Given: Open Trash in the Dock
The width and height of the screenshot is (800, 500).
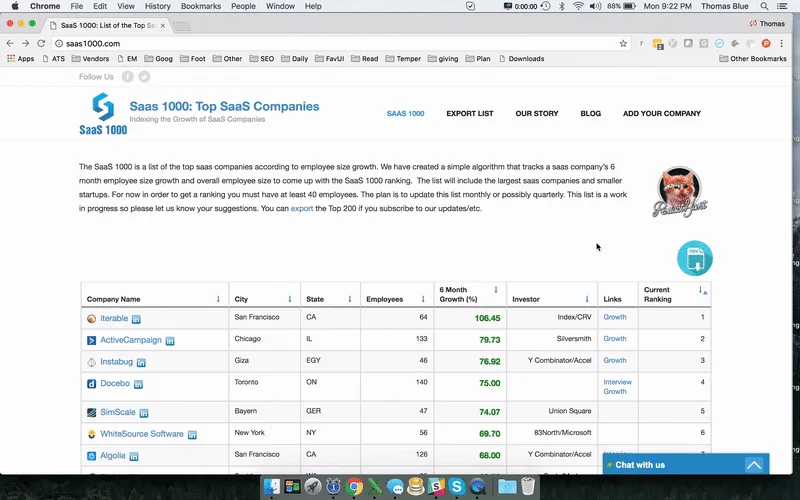Looking at the screenshot, I should coord(528,486).
